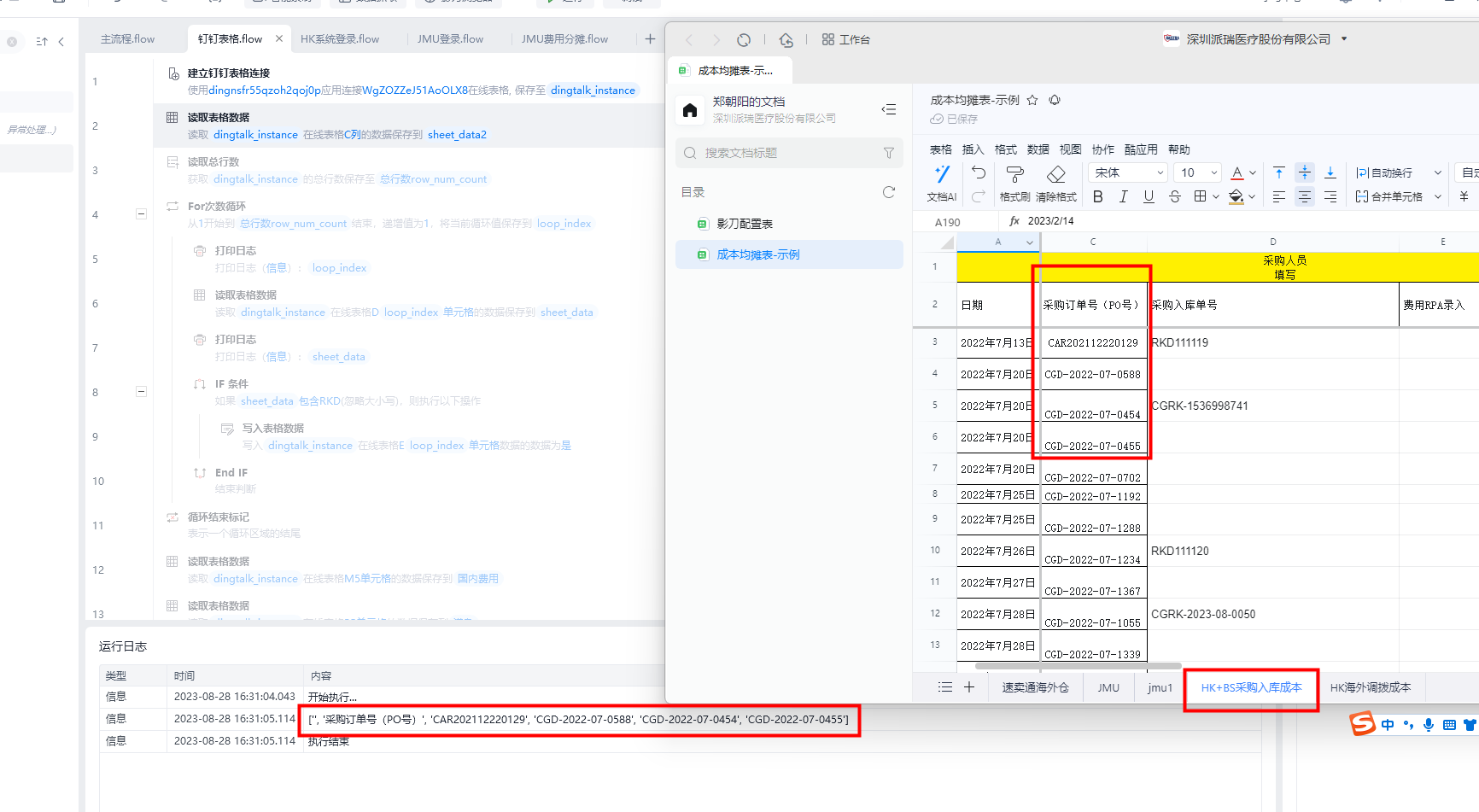This screenshot has height=812, width=1479.
Task: Open column A header dropdown arrow
Action: tap(1030, 242)
